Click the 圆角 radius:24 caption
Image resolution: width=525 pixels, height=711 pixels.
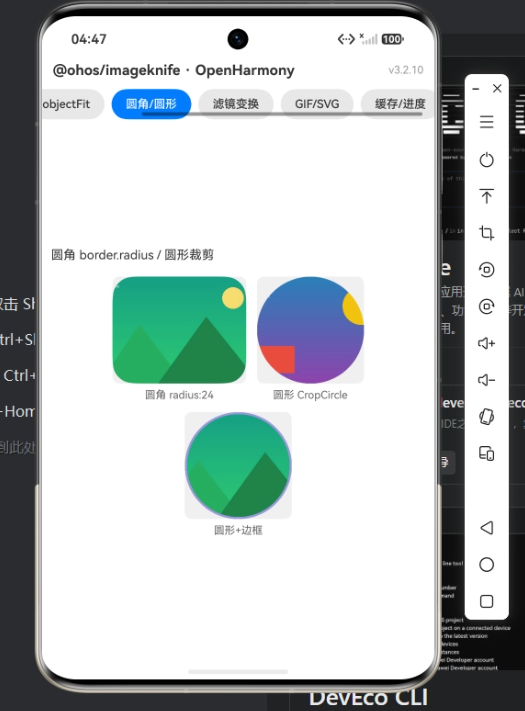coord(179,395)
